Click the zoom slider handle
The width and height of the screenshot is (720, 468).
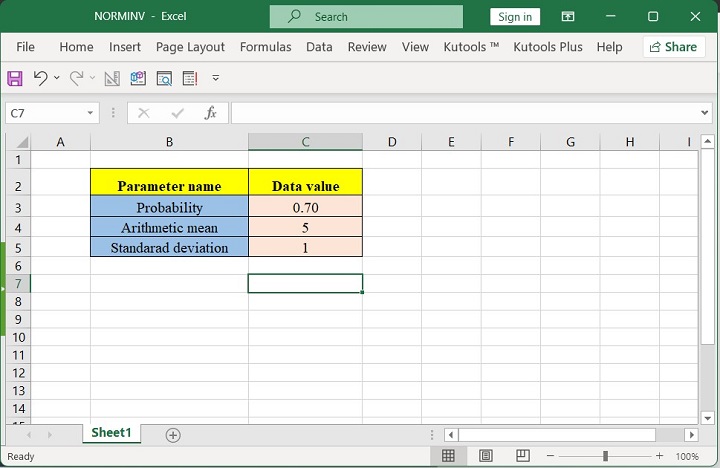605,456
